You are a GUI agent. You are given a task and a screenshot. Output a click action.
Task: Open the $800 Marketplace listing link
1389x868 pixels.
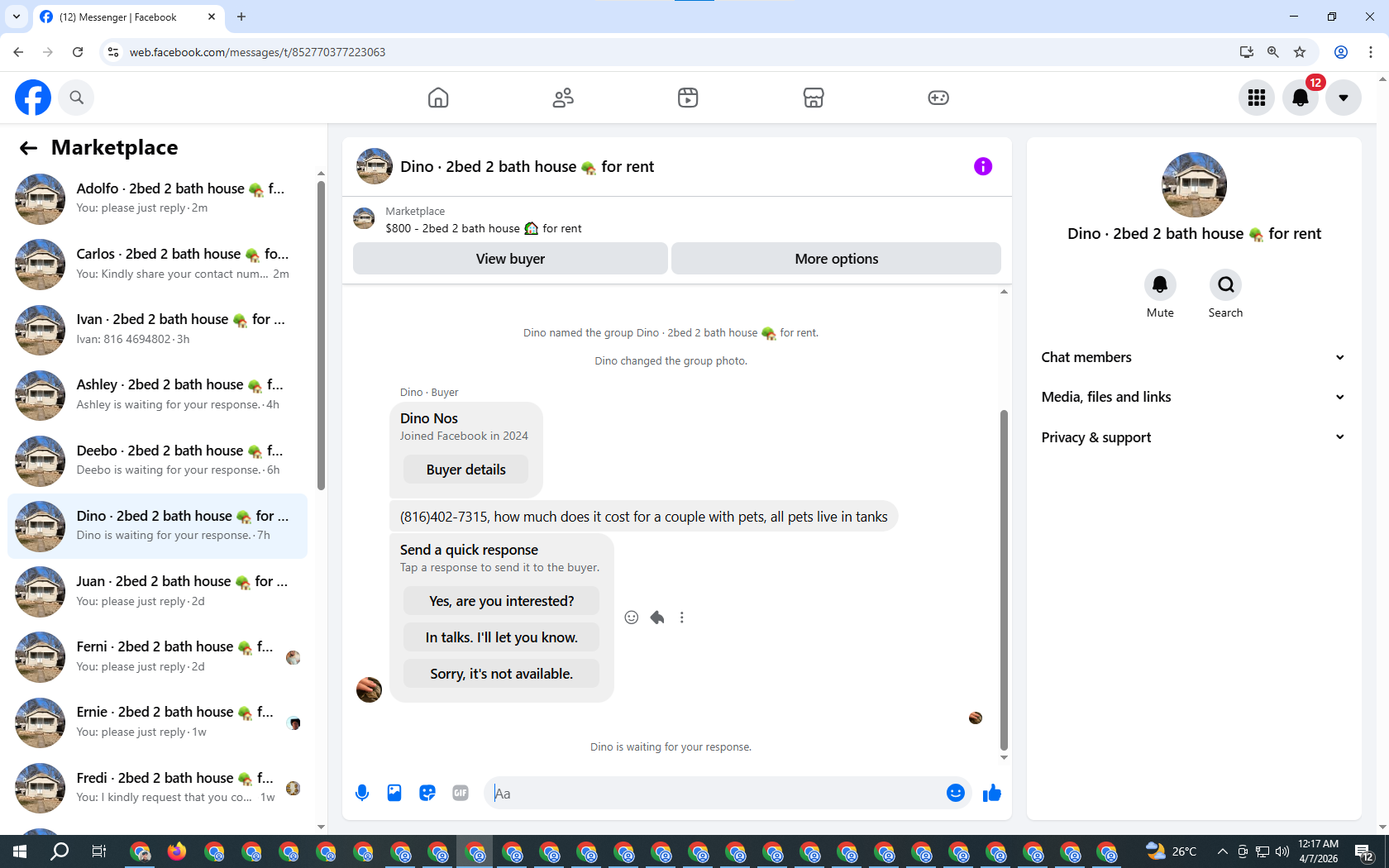484,228
